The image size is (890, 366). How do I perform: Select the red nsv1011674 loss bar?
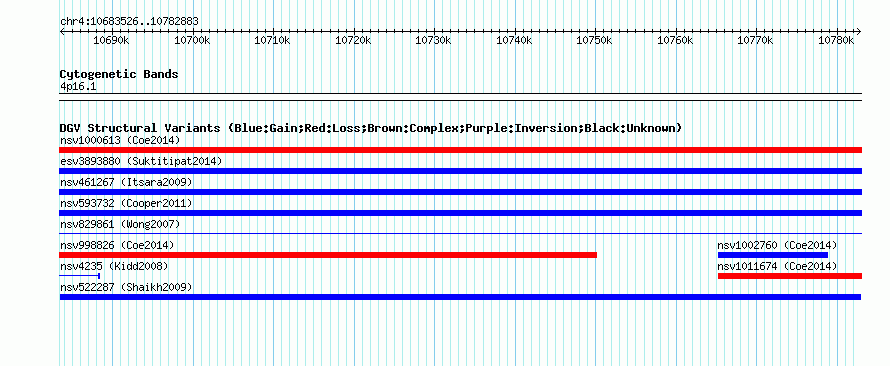(790, 276)
